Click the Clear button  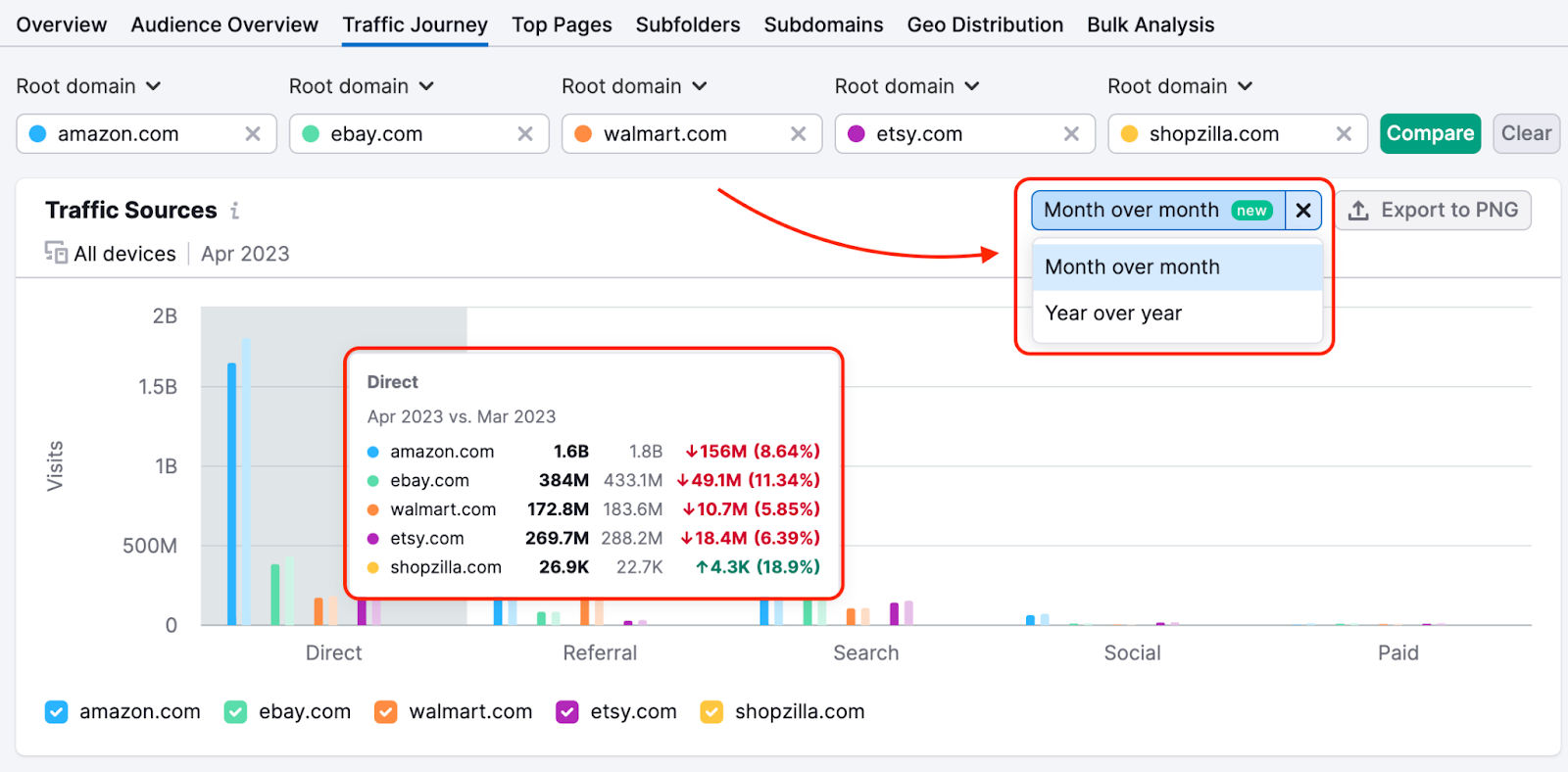pos(1527,133)
